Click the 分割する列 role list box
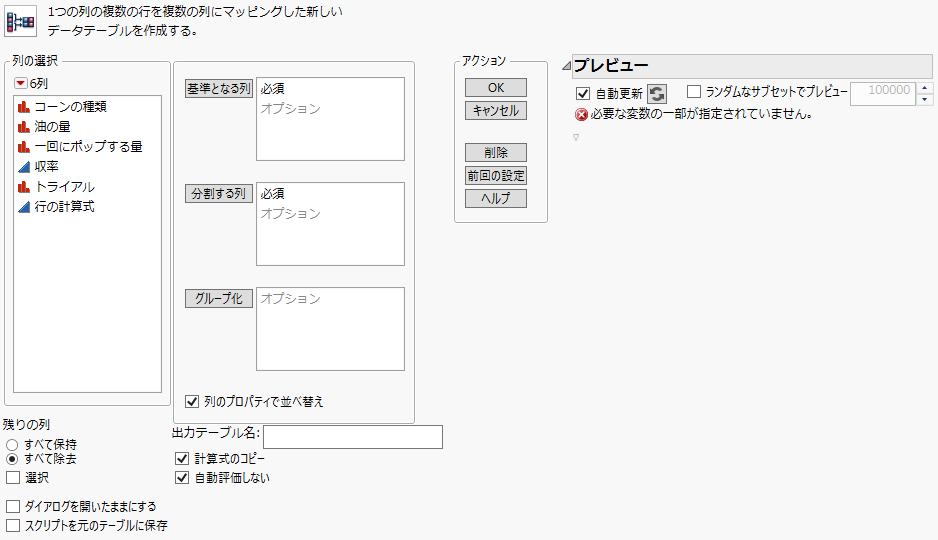The height and width of the screenshot is (540, 938). pyautogui.click(x=330, y=224)
